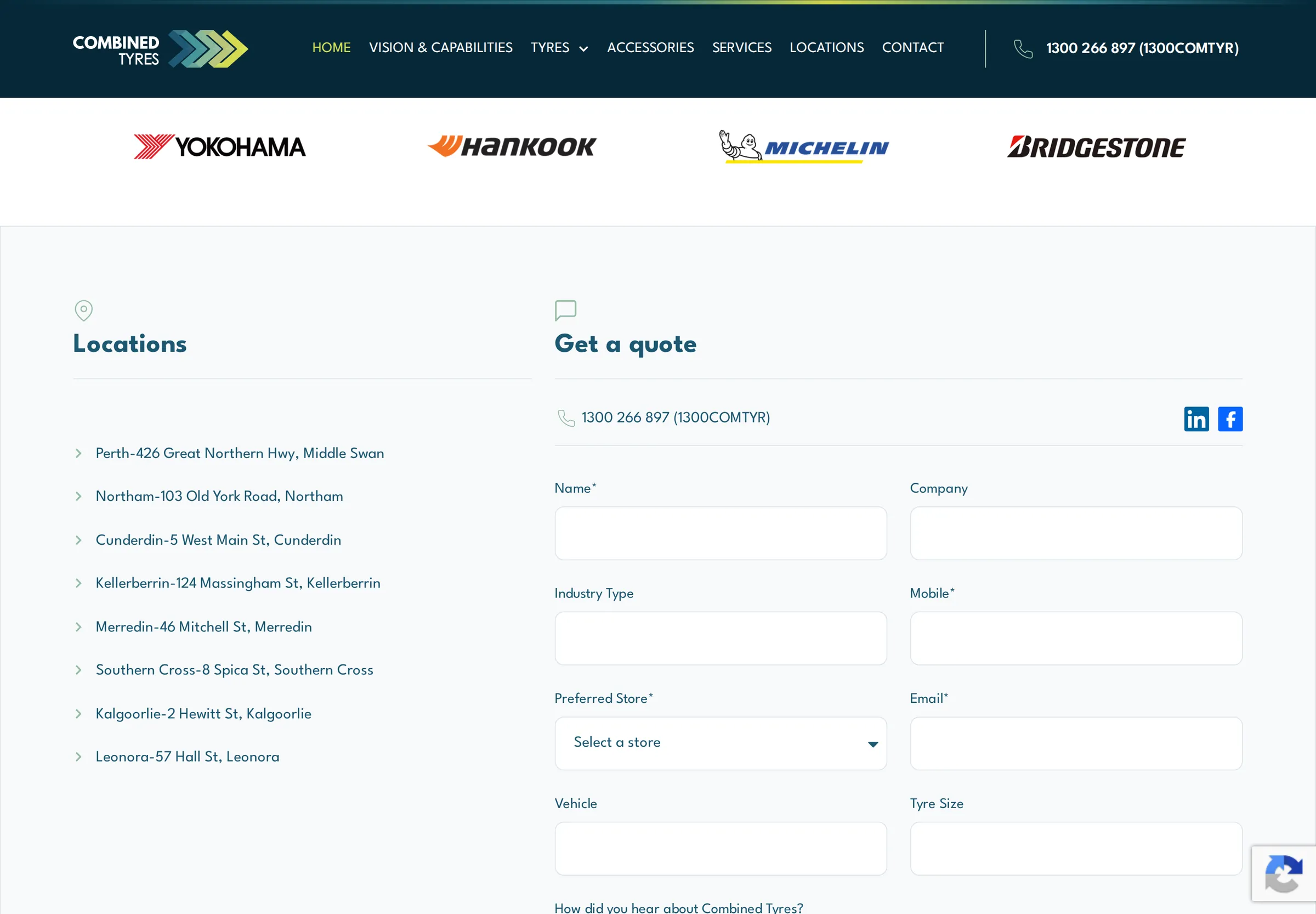Open the Facebook icon link
Screen dimensions: 1316x914
[x=1229, y=419]
